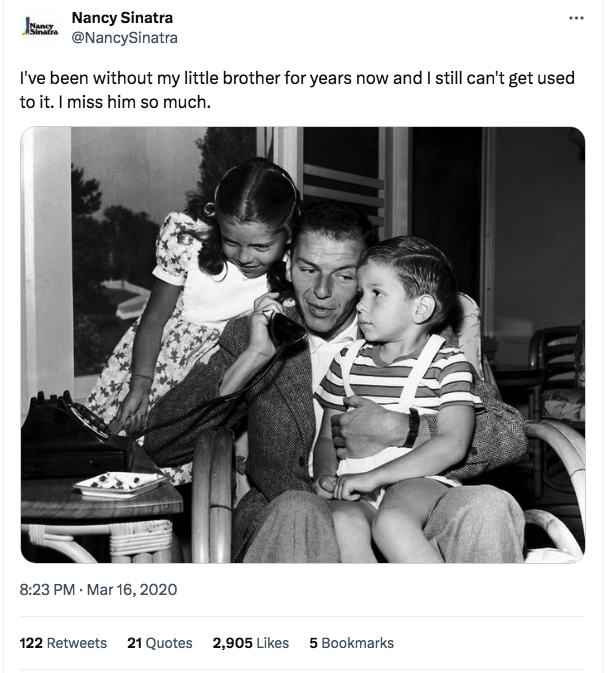The image size is (608, 673).
Task: View the 122 Retweets list
Action: pos(64,643)
